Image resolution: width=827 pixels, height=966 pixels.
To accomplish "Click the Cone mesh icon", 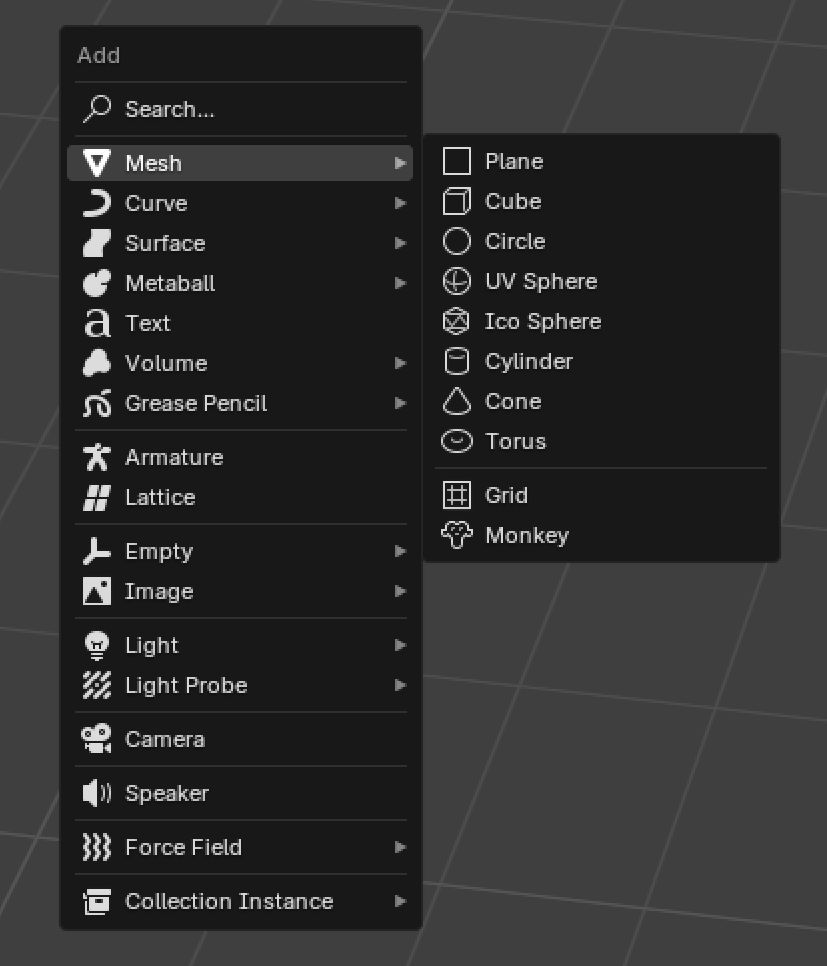I will (456, 402).
